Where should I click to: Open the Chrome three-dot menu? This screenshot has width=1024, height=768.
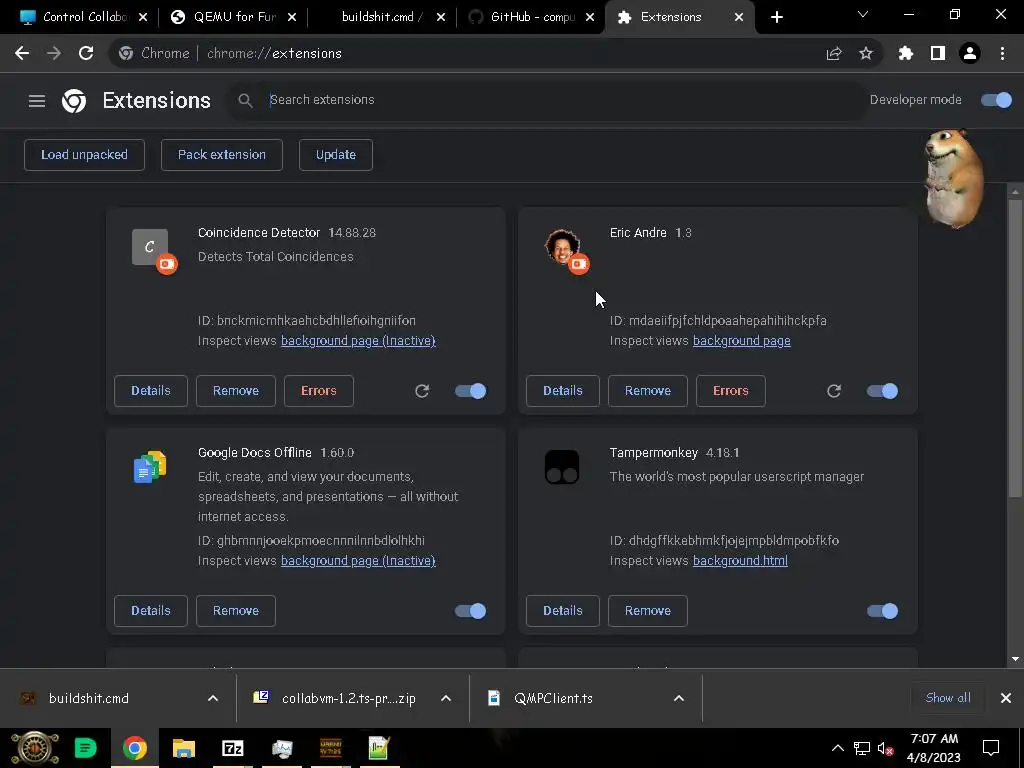1002,54
